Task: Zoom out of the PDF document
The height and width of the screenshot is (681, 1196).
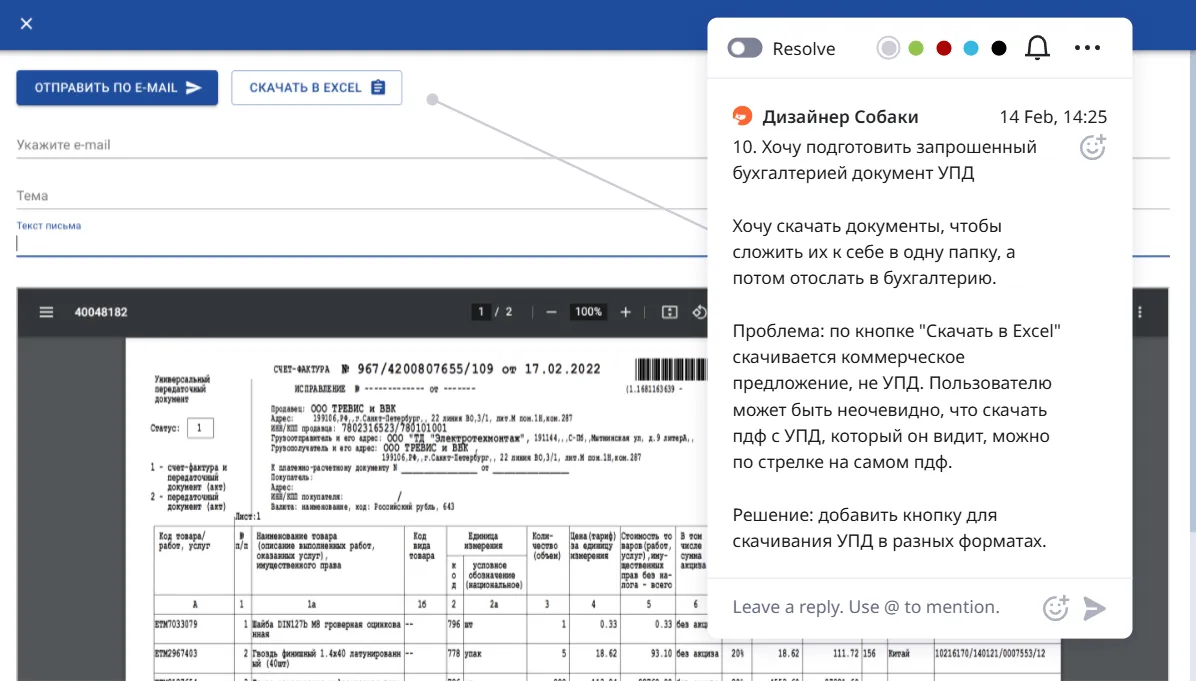Action: pos(551,312)
